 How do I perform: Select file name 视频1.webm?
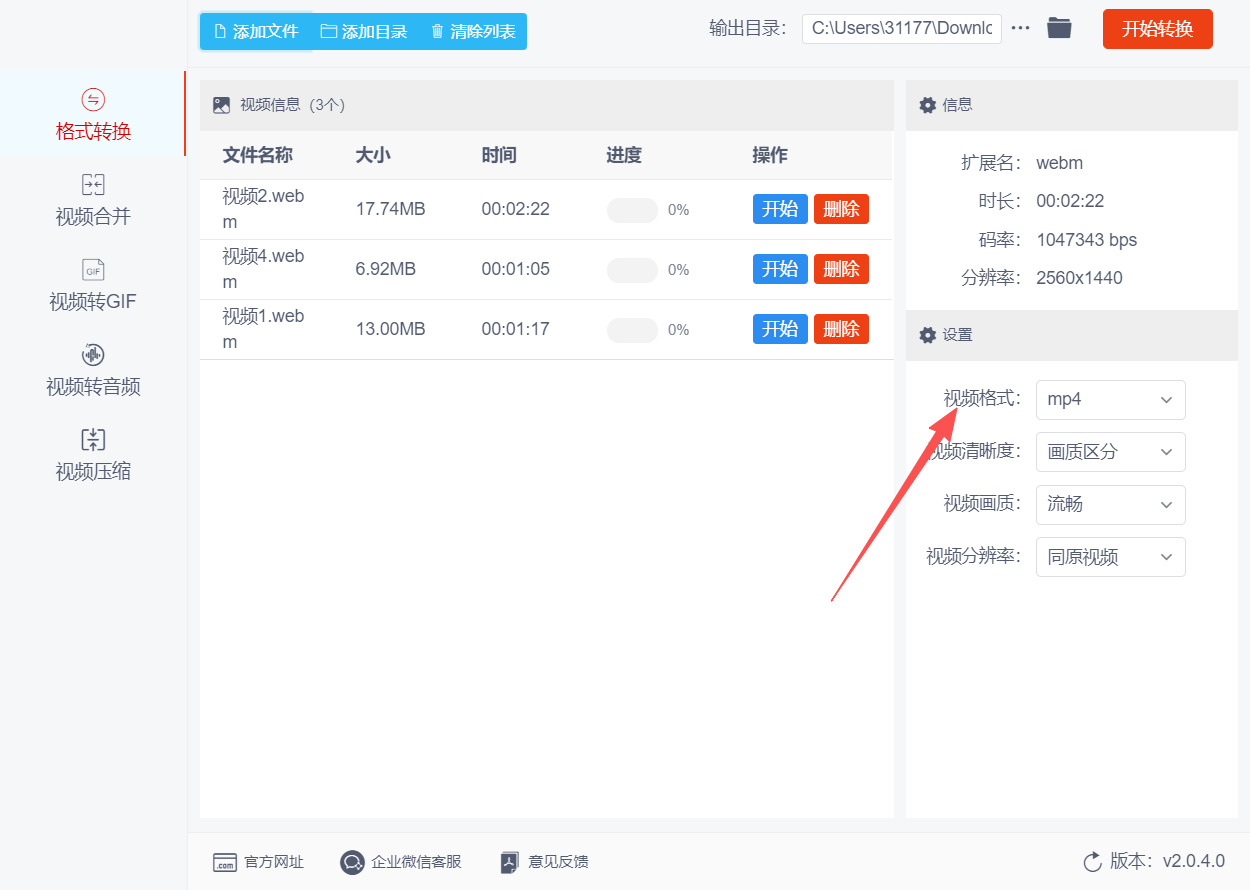(x=263, y=329)
